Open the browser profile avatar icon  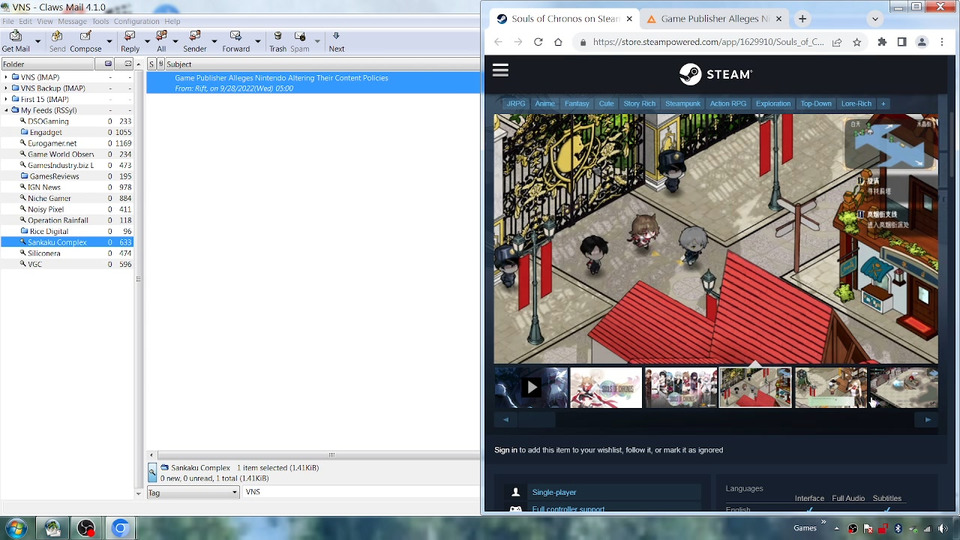[x=922, y=42]
